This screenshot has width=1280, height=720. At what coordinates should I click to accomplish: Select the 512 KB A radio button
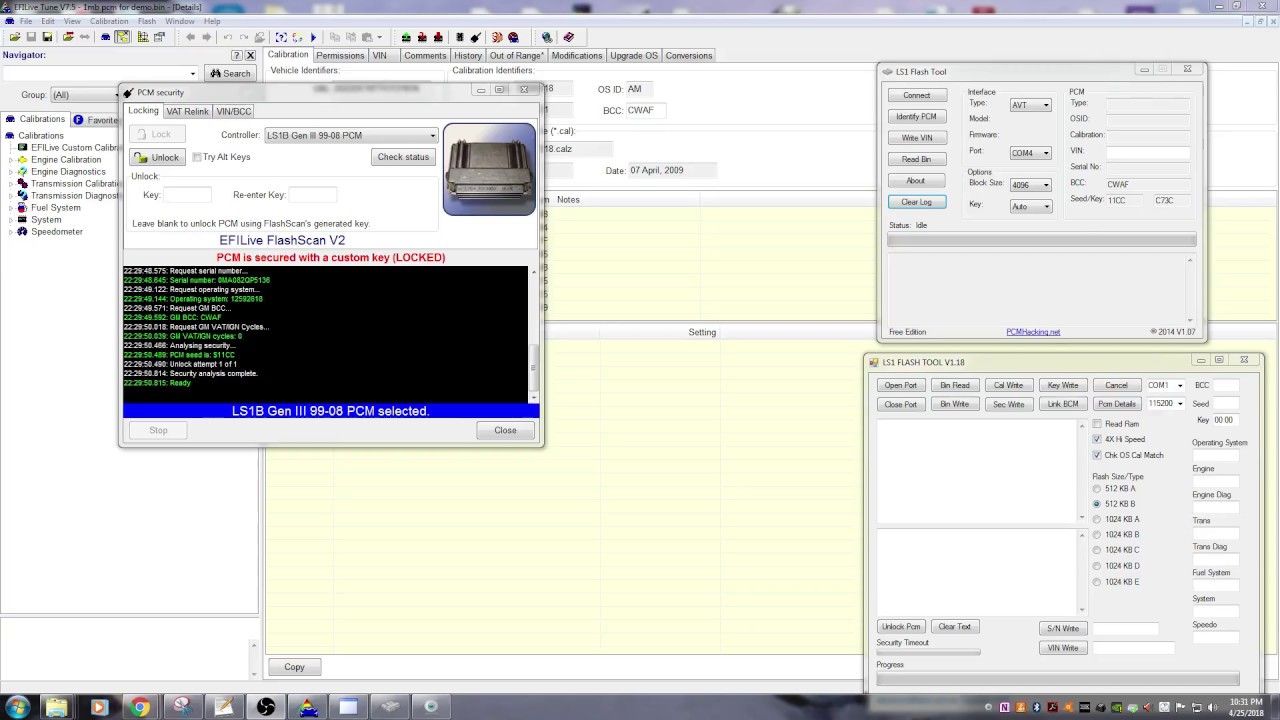[x=1097, y=489]
